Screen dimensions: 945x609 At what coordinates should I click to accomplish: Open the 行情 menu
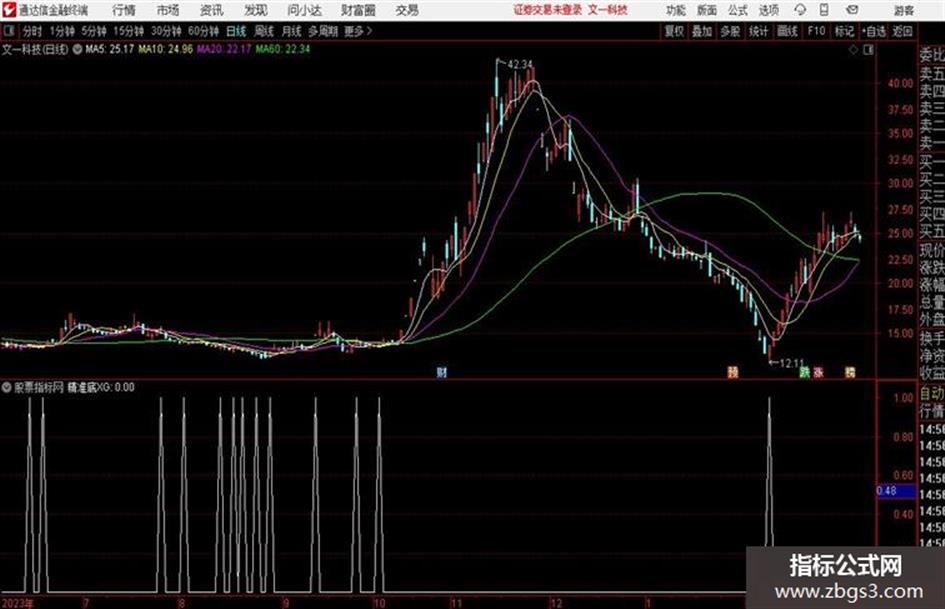(x=124, y=10)
